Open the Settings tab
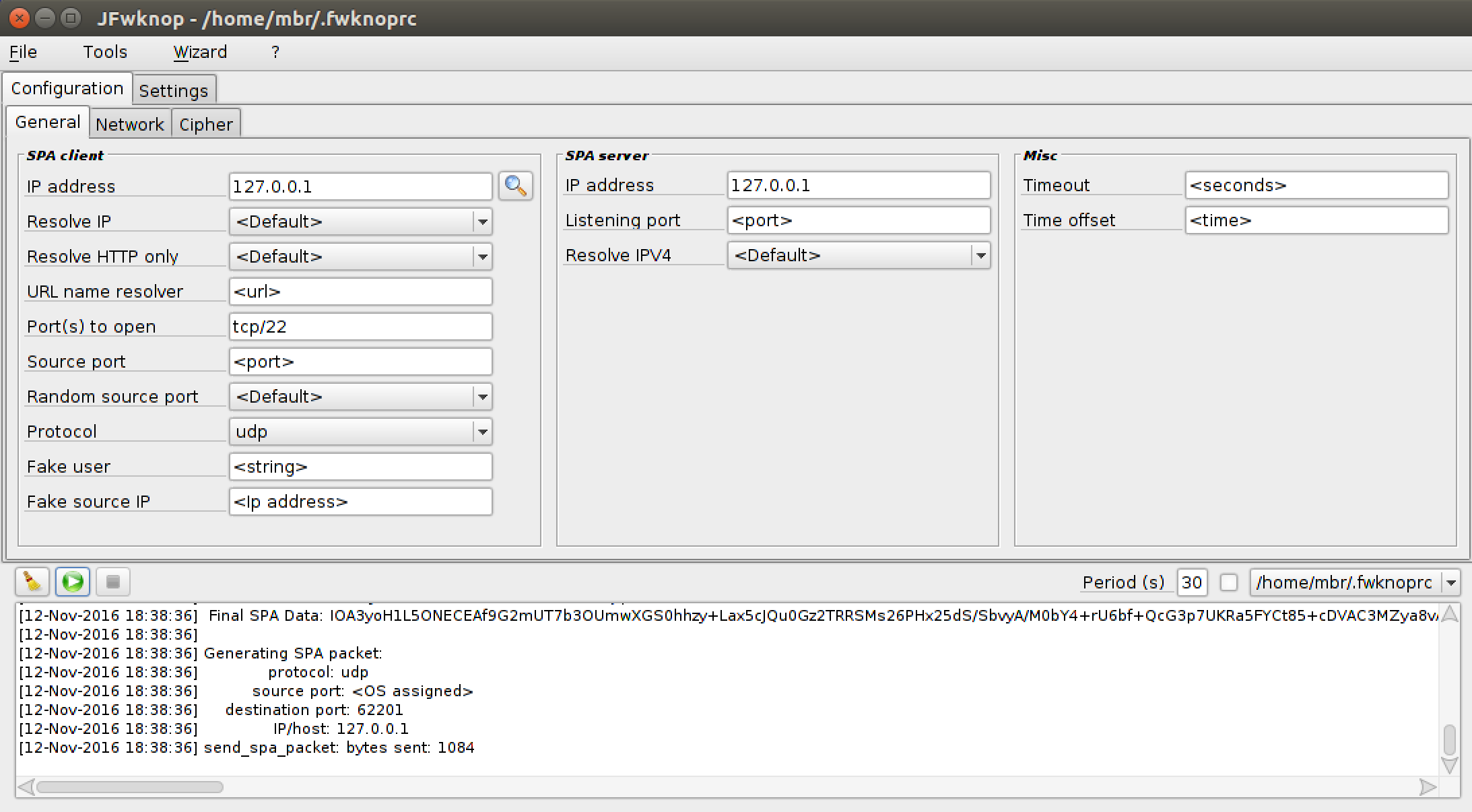The height and width of the screenshot is (812, 1472). 173,90
